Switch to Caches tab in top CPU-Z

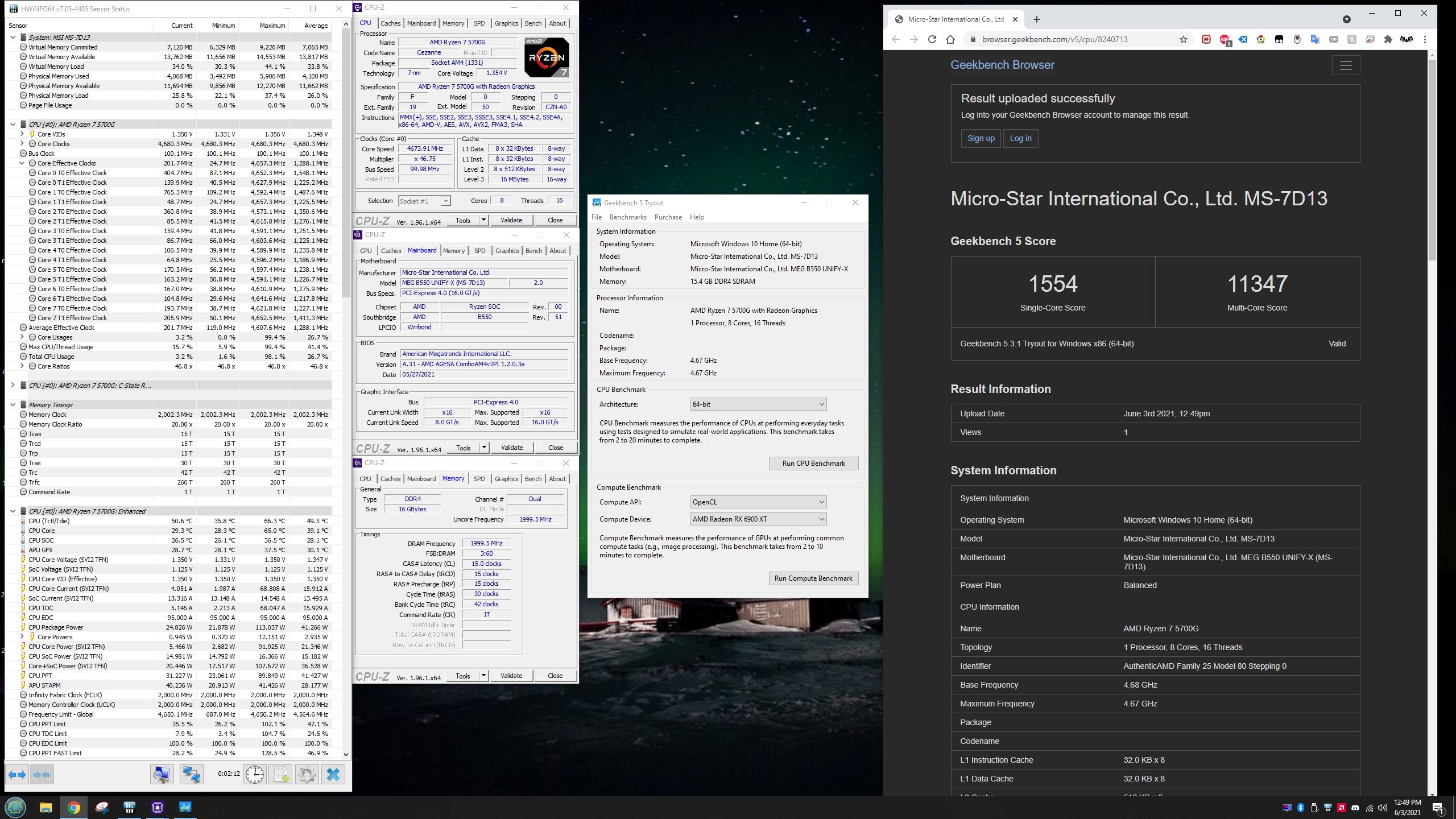391,23
